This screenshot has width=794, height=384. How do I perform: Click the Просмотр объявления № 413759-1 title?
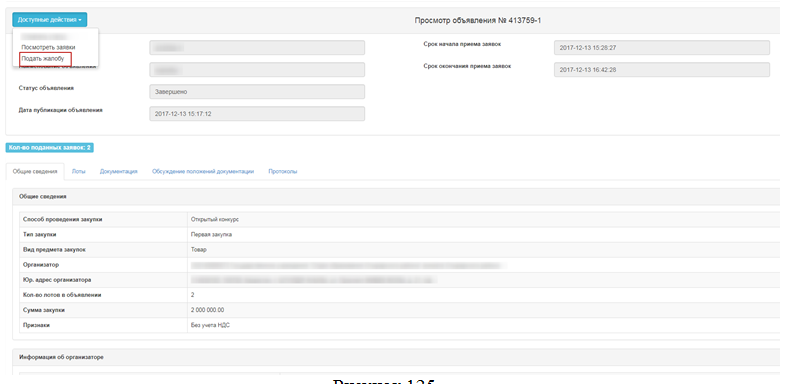point(479,20)
